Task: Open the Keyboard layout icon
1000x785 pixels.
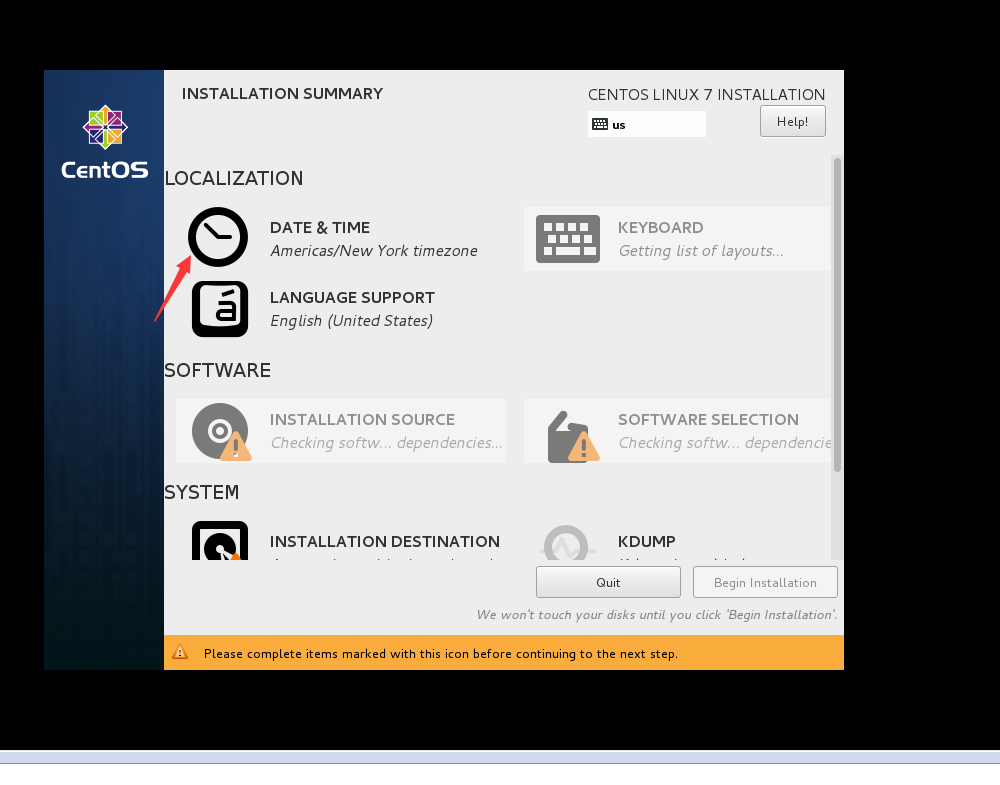Action: (568, 239)
